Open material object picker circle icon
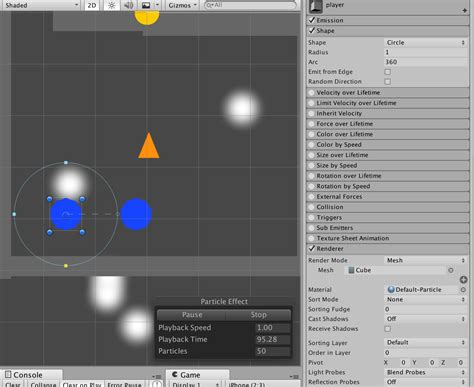474x387 pixels. click(x=463, y=290)
